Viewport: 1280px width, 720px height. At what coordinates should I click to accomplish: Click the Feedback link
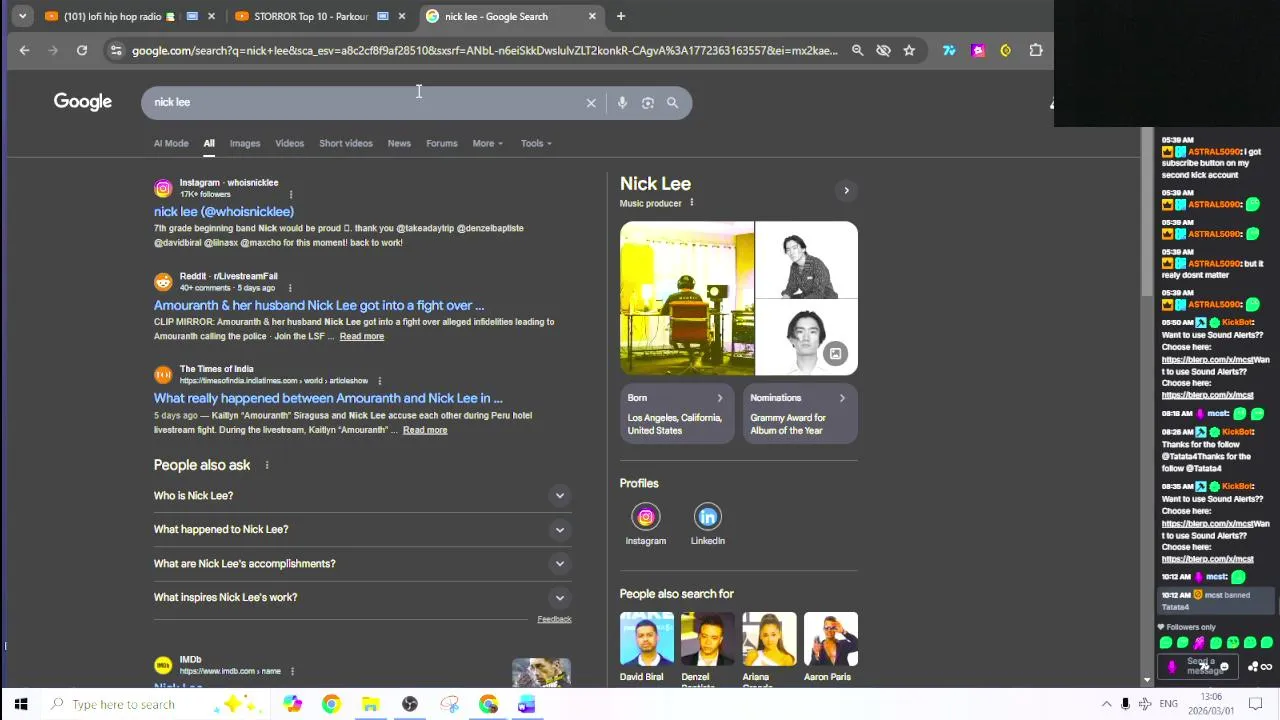pyautogui.click(x=554, y=619)
